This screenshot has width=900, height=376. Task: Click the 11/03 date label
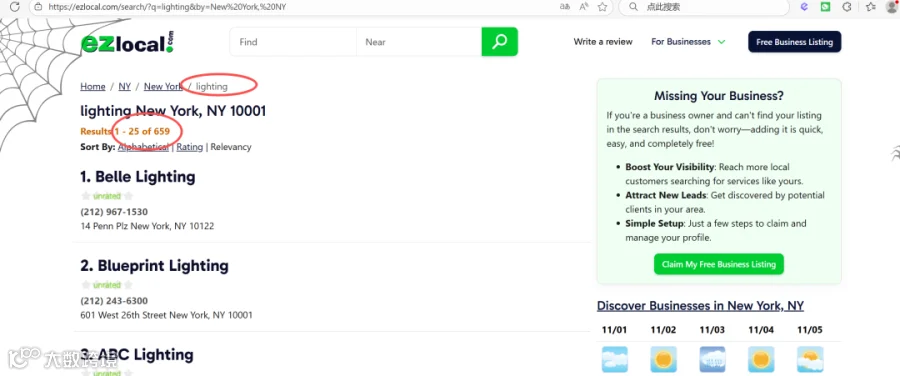pos(712,330)
